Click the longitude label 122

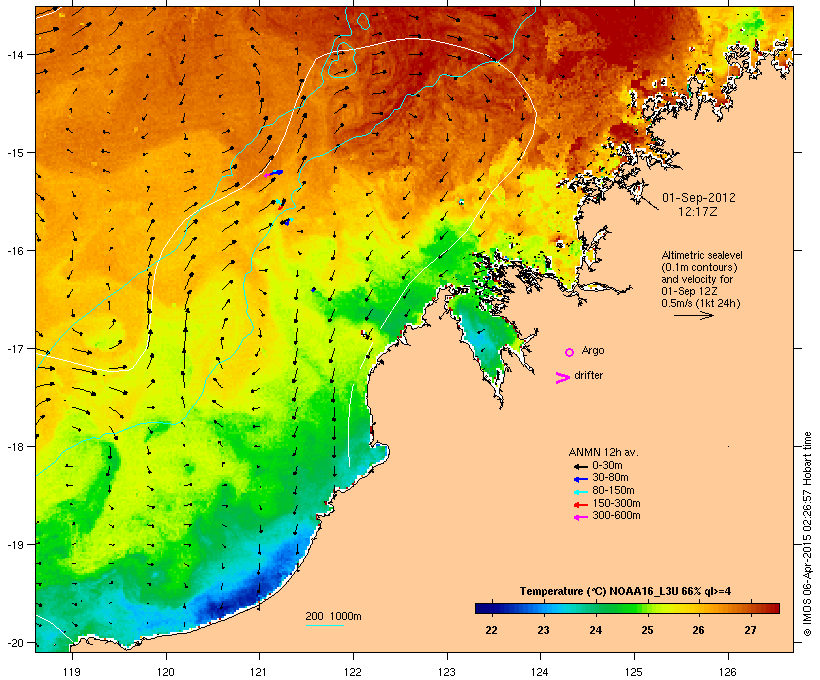pos(353,672)
